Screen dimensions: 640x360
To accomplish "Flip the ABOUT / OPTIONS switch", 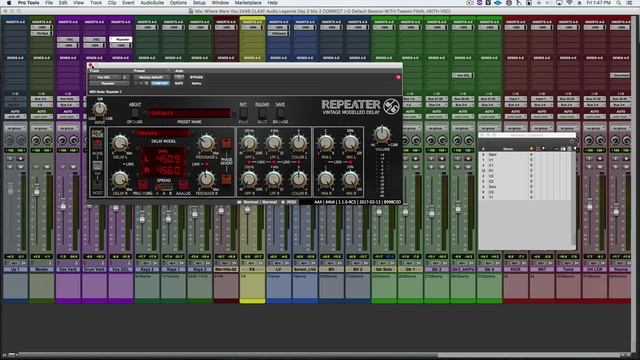I will pyautogui.click(x=135, y=113).
